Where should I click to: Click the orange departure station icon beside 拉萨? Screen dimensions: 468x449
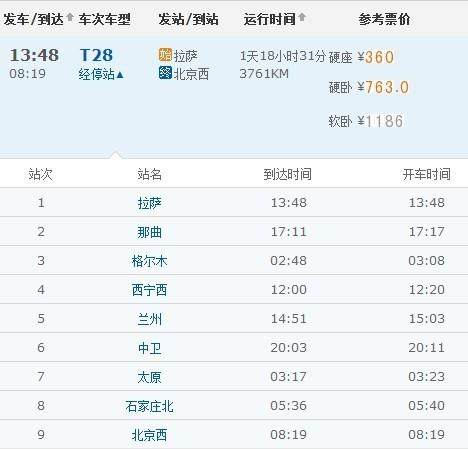pos(165,55)
